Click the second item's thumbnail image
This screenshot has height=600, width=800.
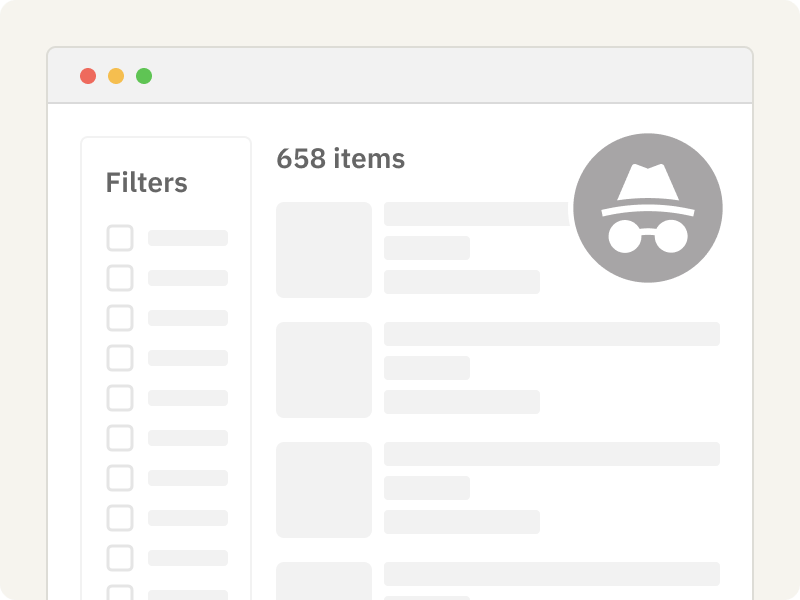(324, 369)
